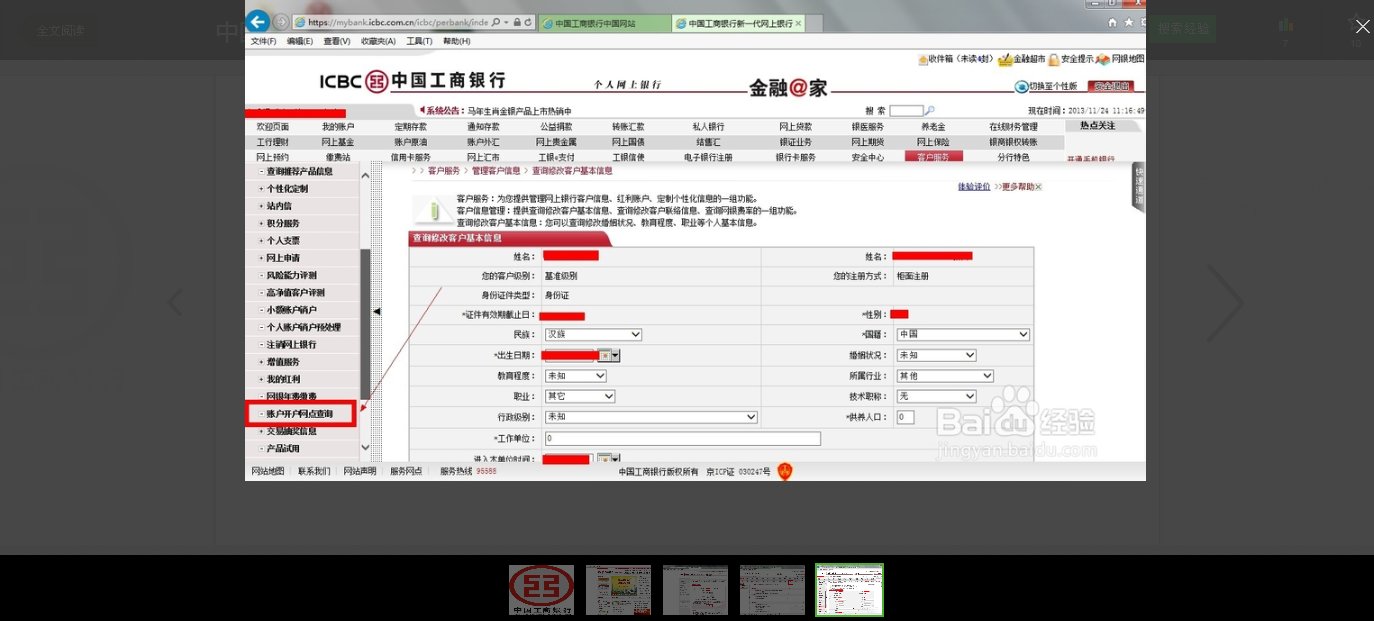Click the sidebar scroll-down arrow
This screenshot has width=1374, height=621.
point(365,446)
